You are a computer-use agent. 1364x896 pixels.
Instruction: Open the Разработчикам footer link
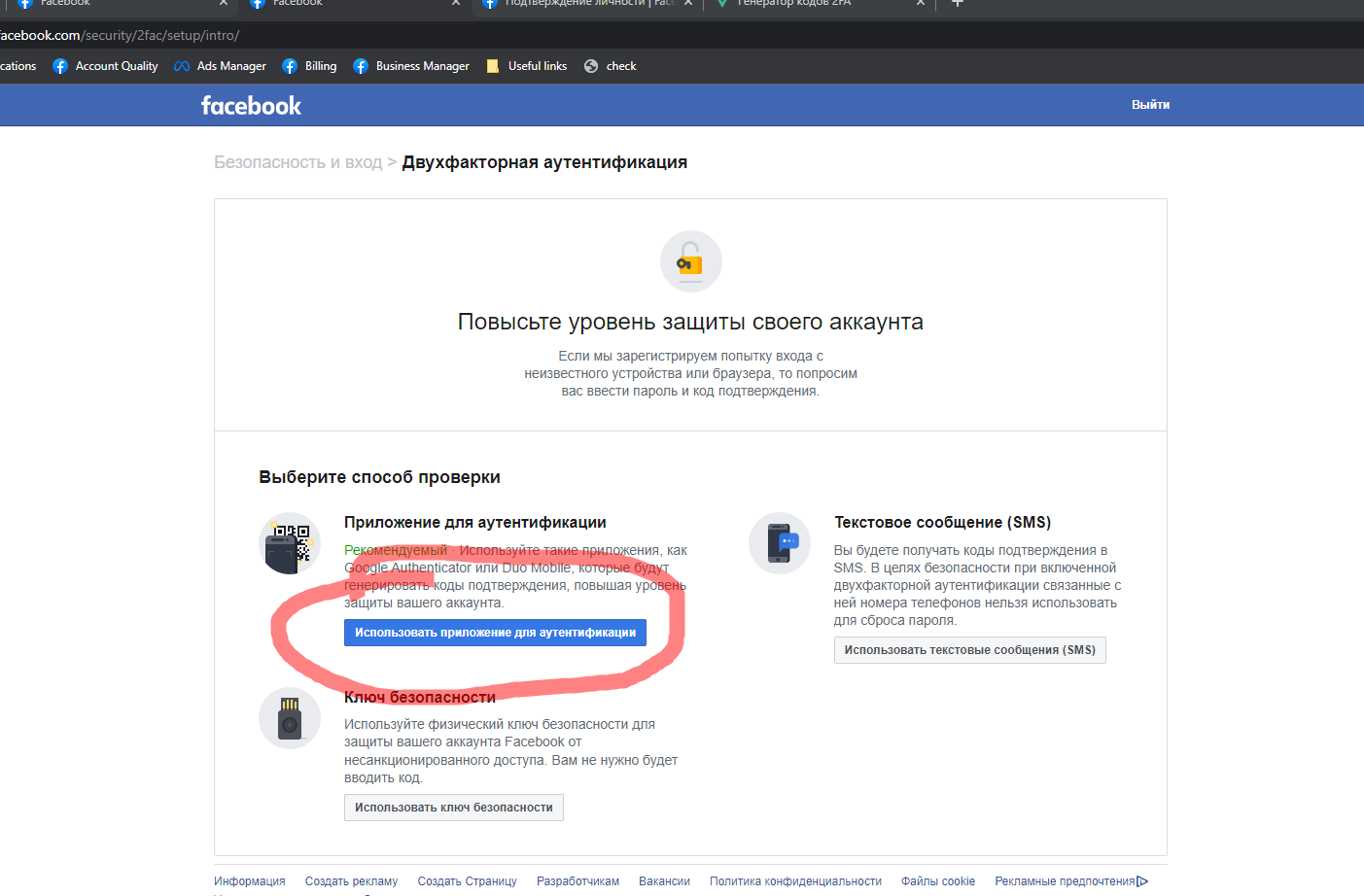(577, 881)
